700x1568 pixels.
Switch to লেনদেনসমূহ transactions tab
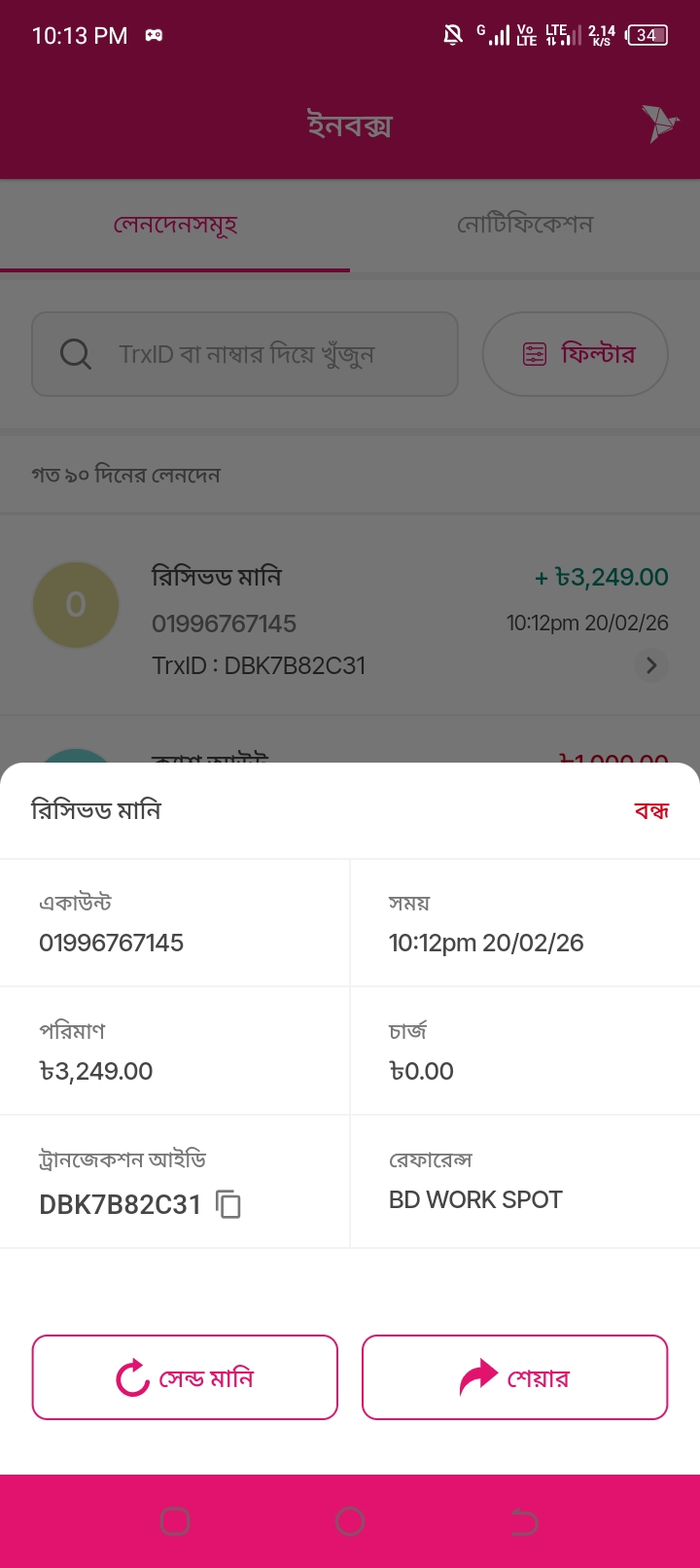(x=175, y=226)
